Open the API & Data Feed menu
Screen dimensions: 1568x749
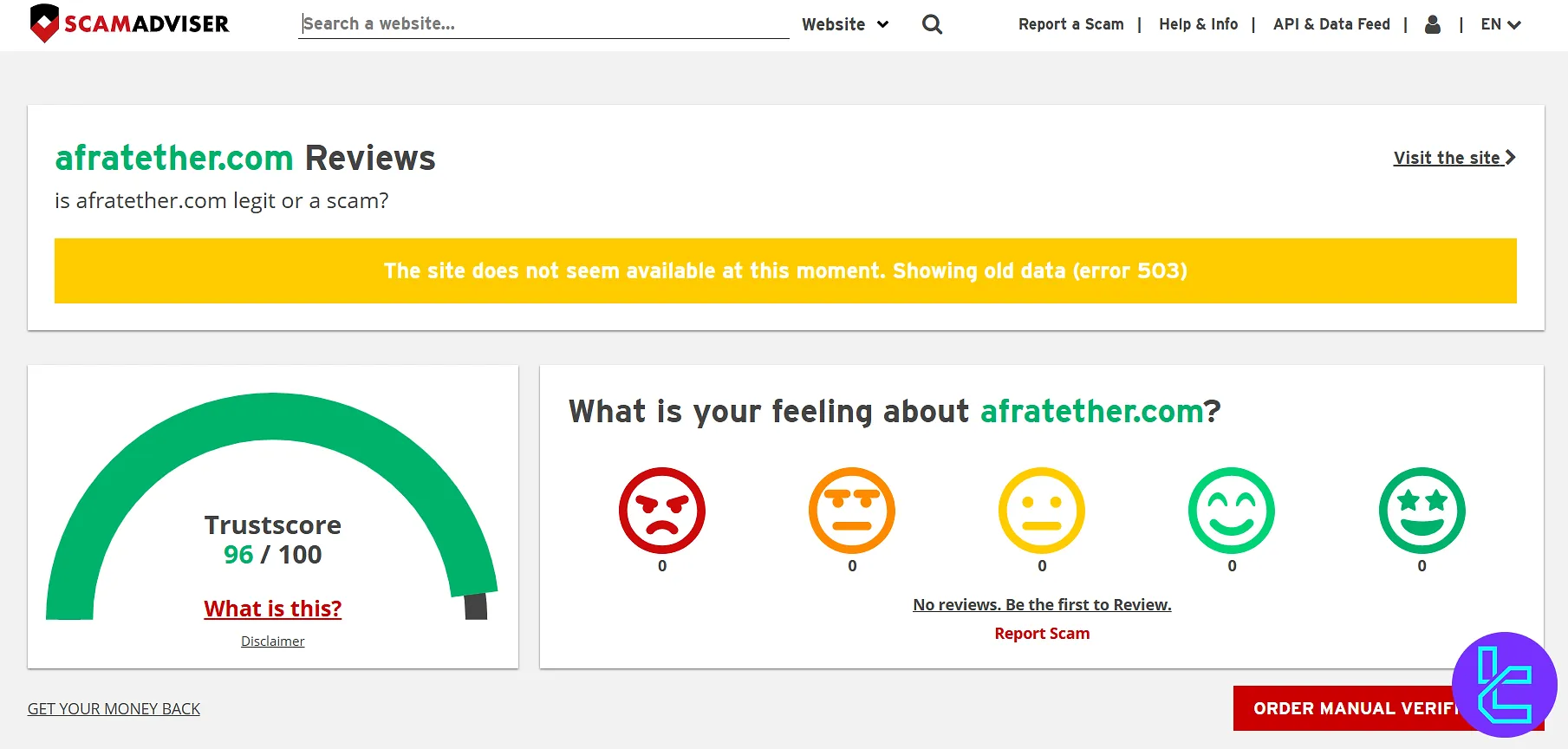pos(1331,24)
